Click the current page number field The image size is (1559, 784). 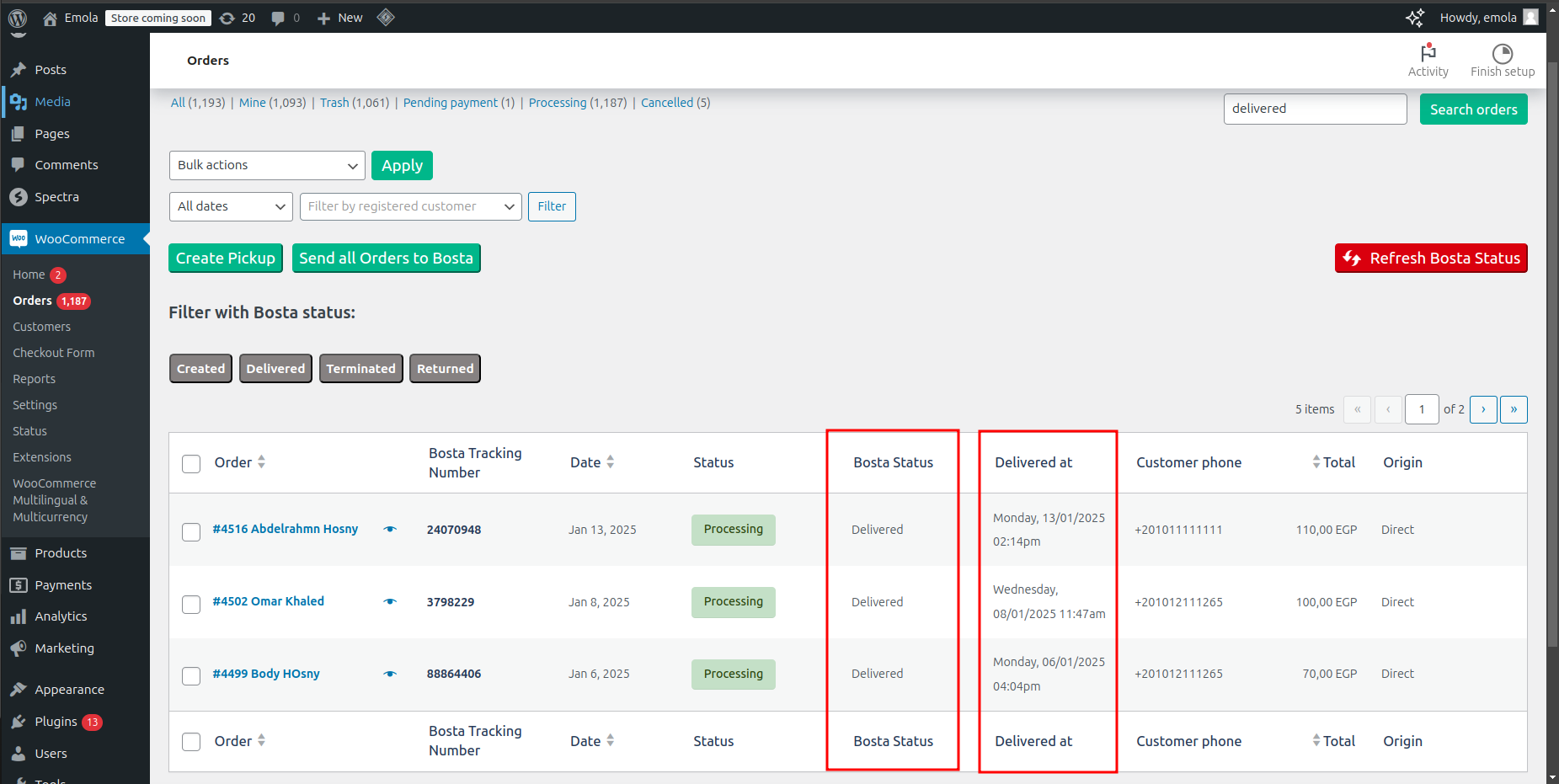pyautogui.click(x=1422, y=409)
